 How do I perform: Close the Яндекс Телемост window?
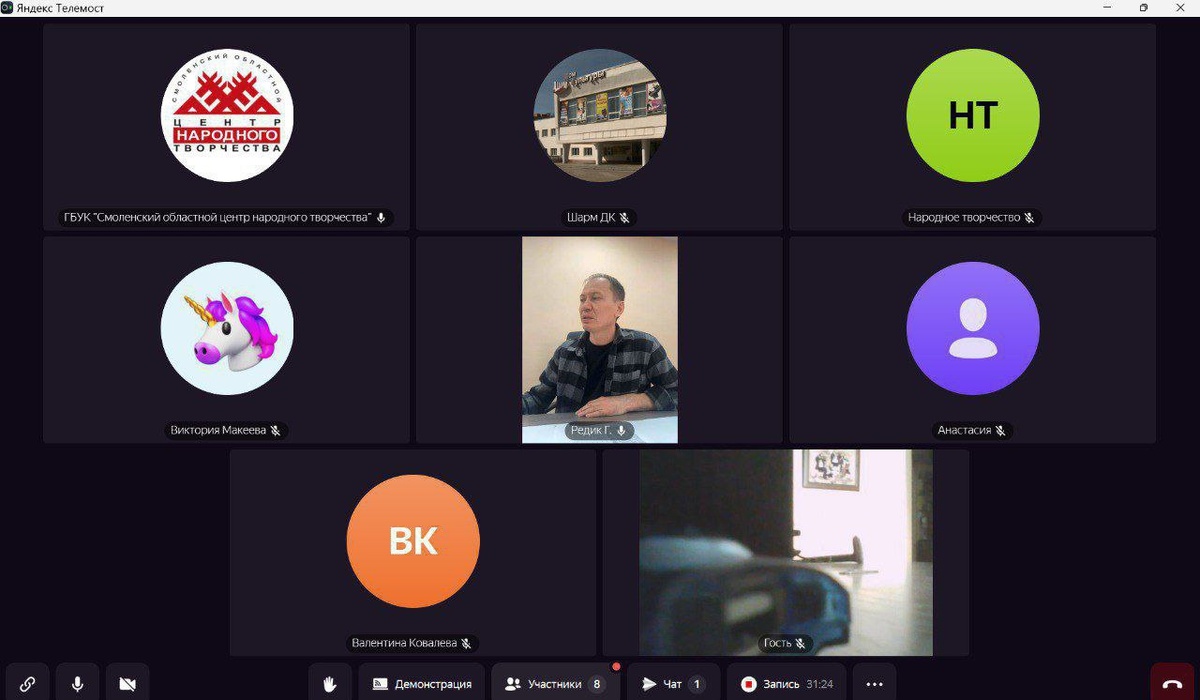tap(1180, 7)
